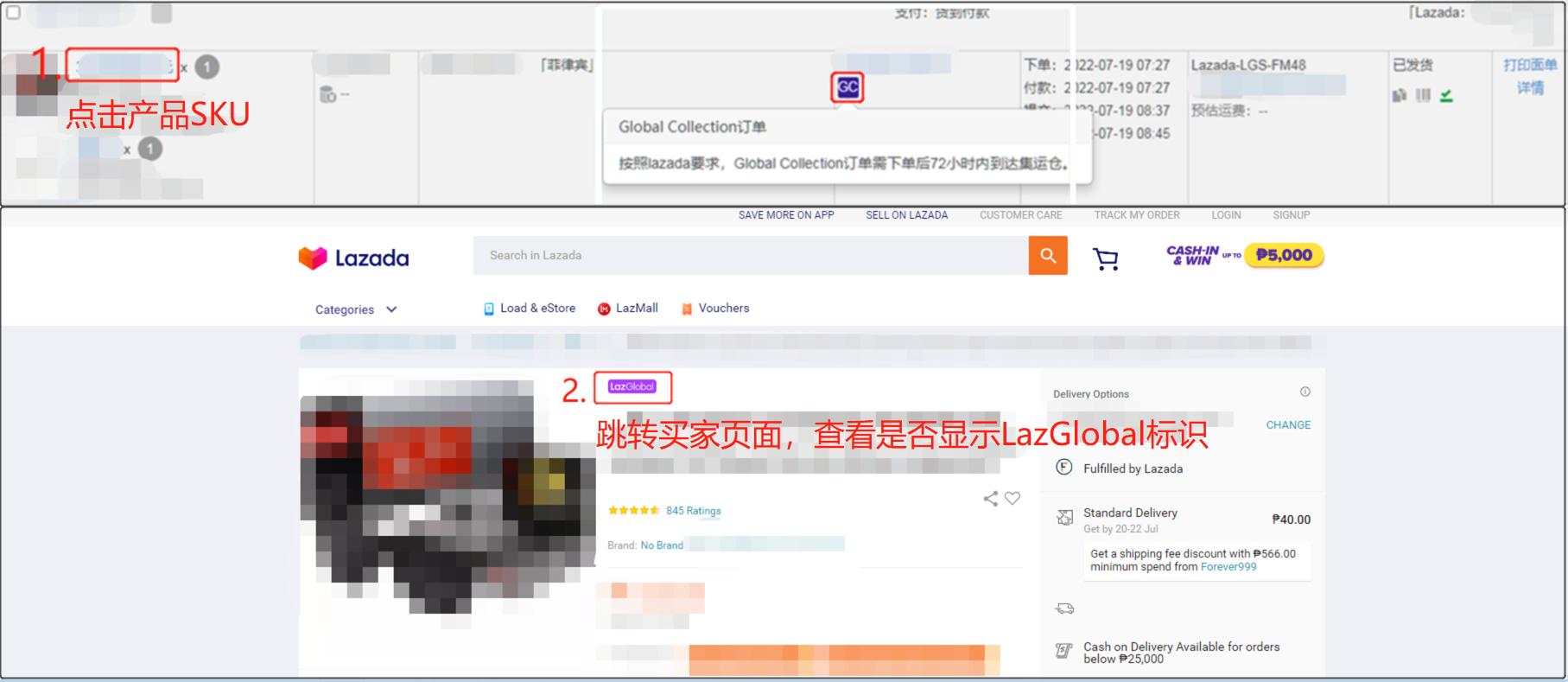Click the Cash on Delivery icon
The width and height of the screenshot is (1568, 682).
(1064, 651)
